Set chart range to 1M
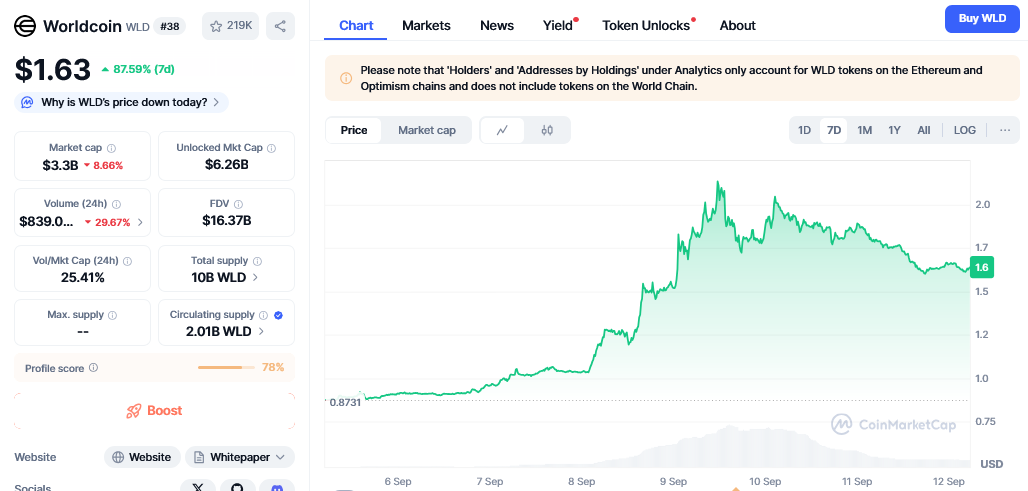 tap(865, 130)
